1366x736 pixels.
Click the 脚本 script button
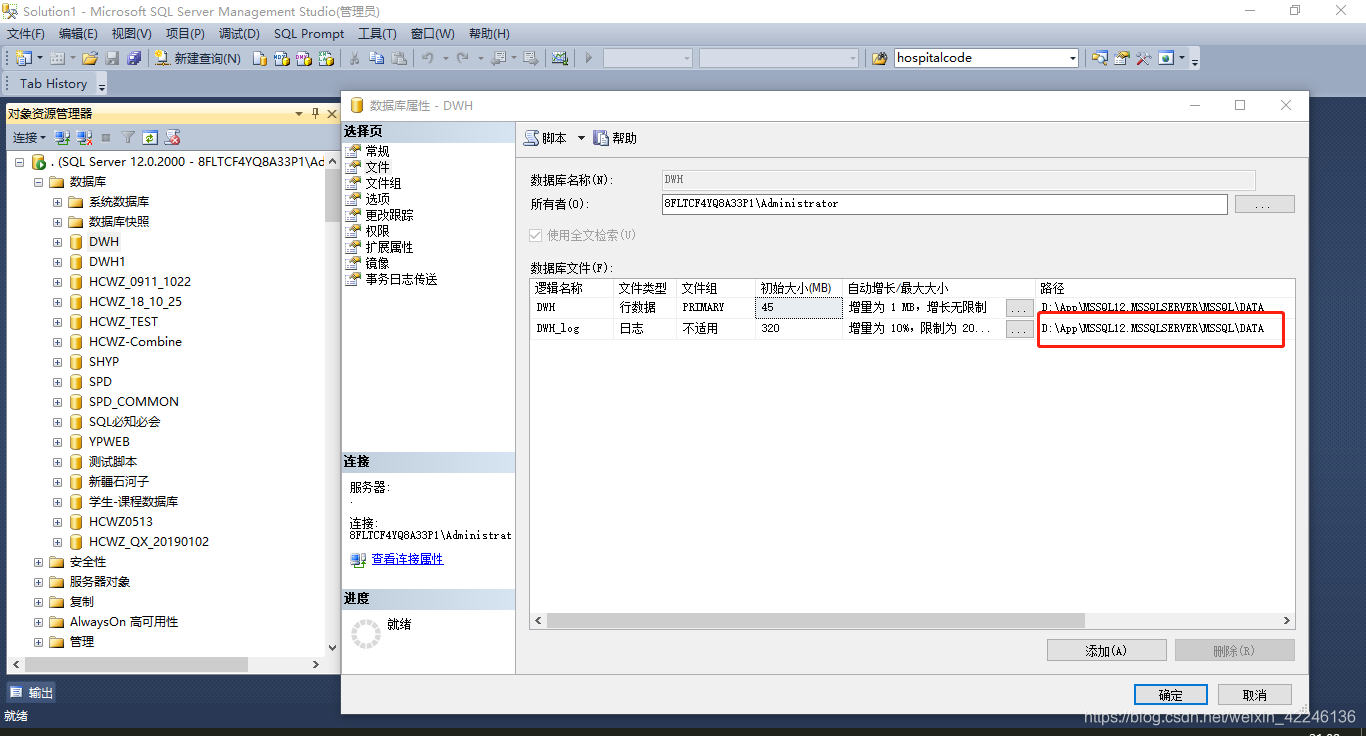[x=544, y=138]
